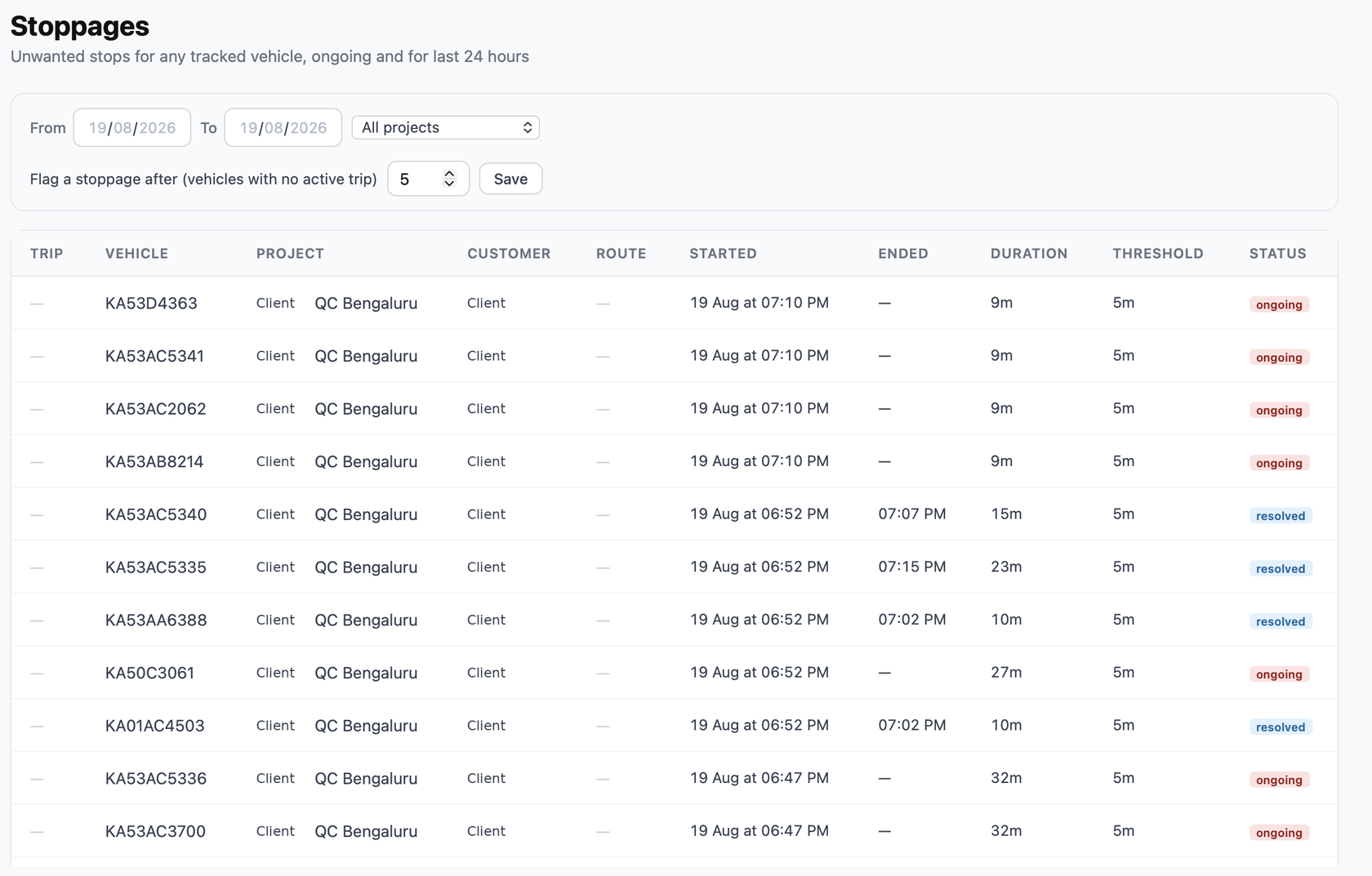Click 07:02 PM ended time for KA01AC4503

tap(912, 725)
